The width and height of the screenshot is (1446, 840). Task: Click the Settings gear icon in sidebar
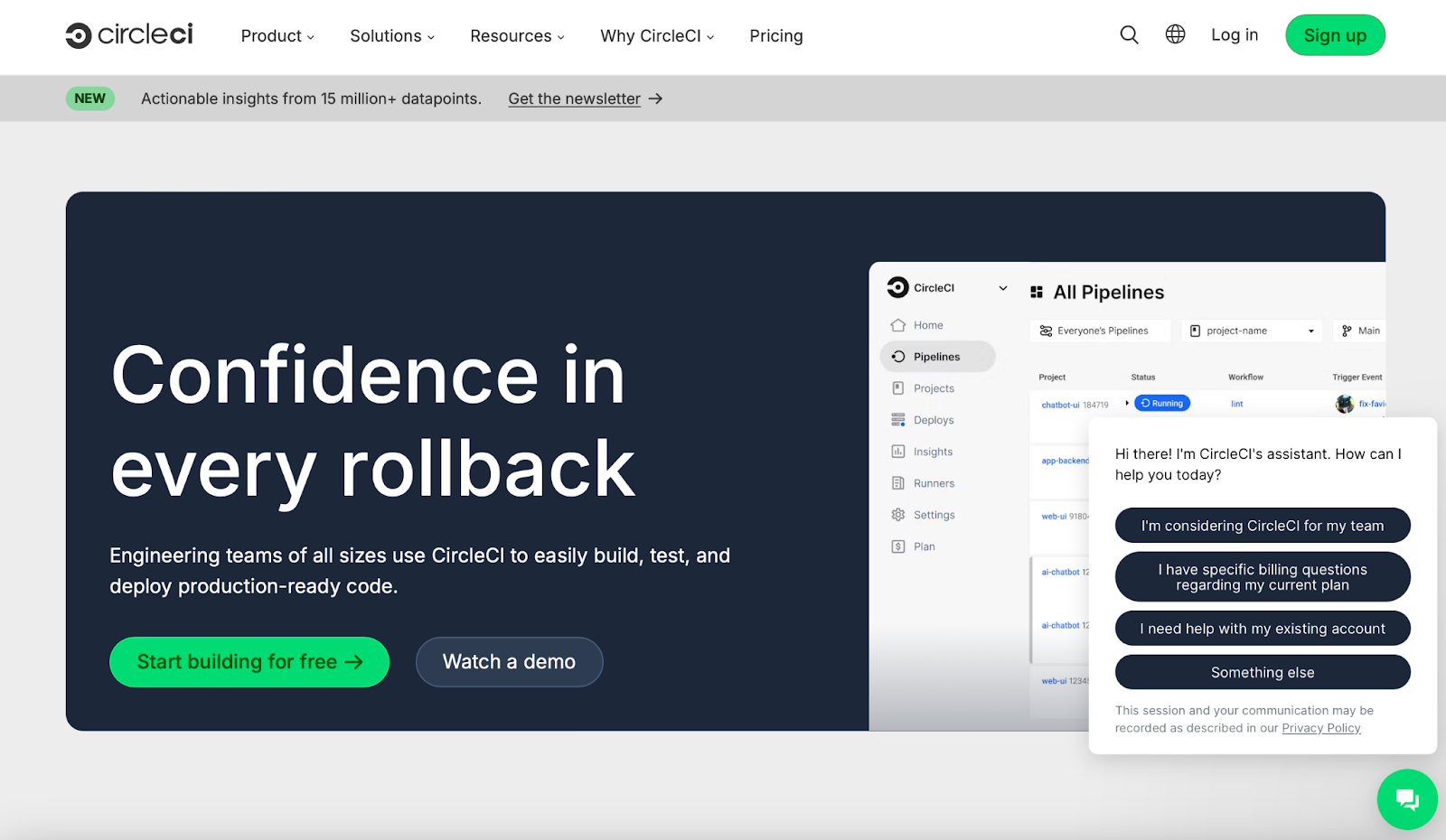coord(897,515)
